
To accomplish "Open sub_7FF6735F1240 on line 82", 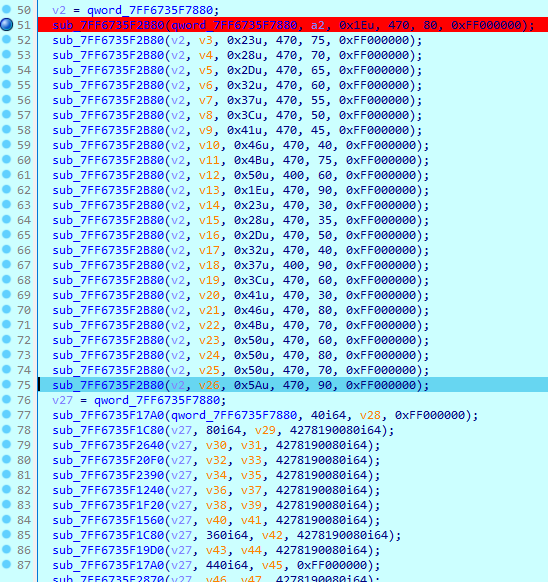I will click(108, 490).
